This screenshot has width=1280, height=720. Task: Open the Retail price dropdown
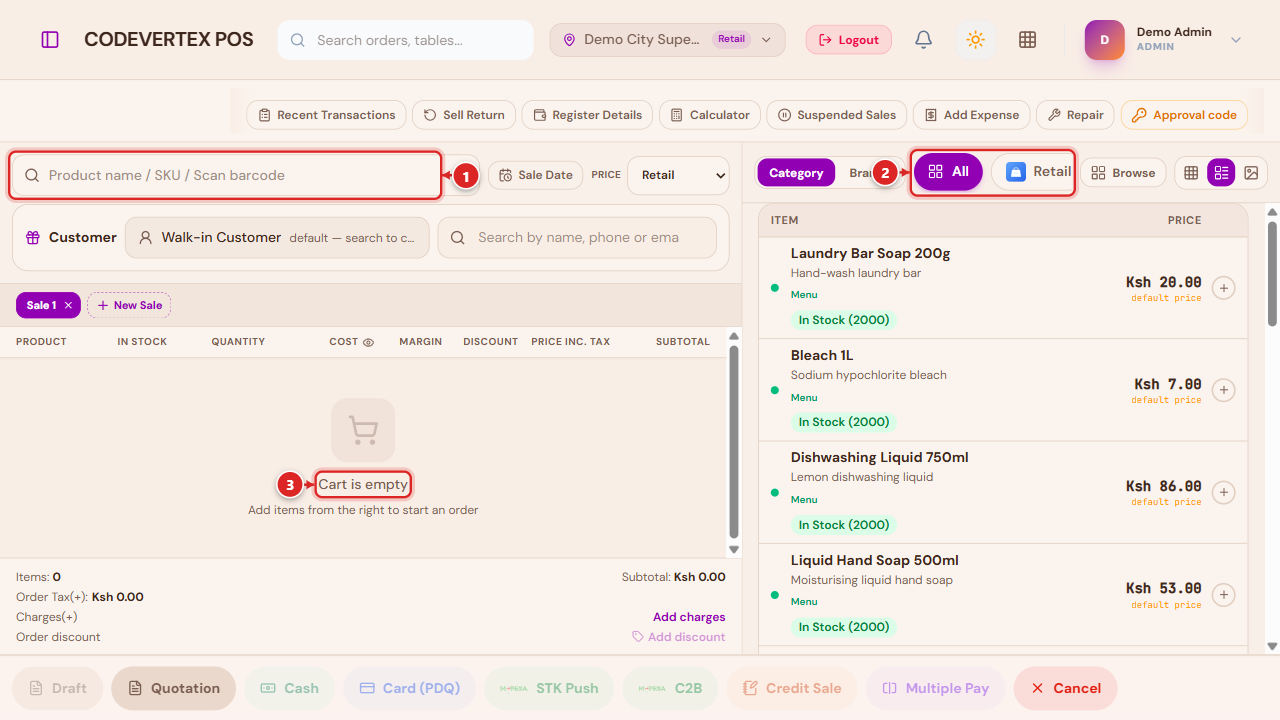click(678, 175)
